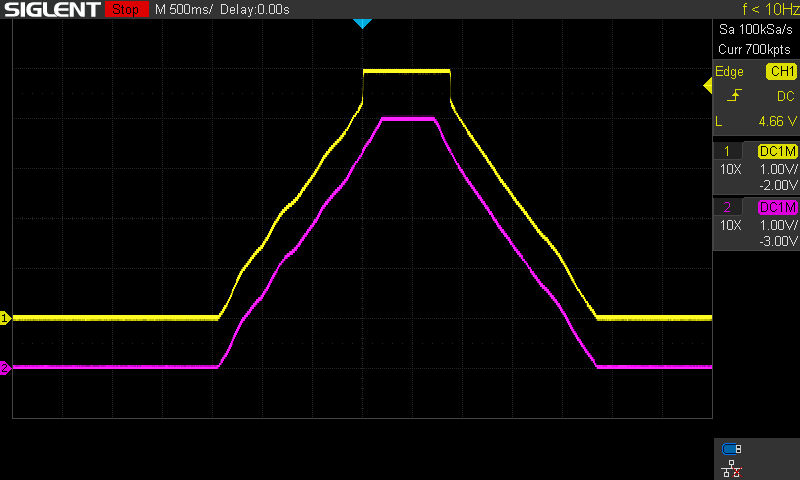The width and height of the screenshot is (800, 480).
Task: Click the red Stop status indicator
Action: (x=124, y=10)
